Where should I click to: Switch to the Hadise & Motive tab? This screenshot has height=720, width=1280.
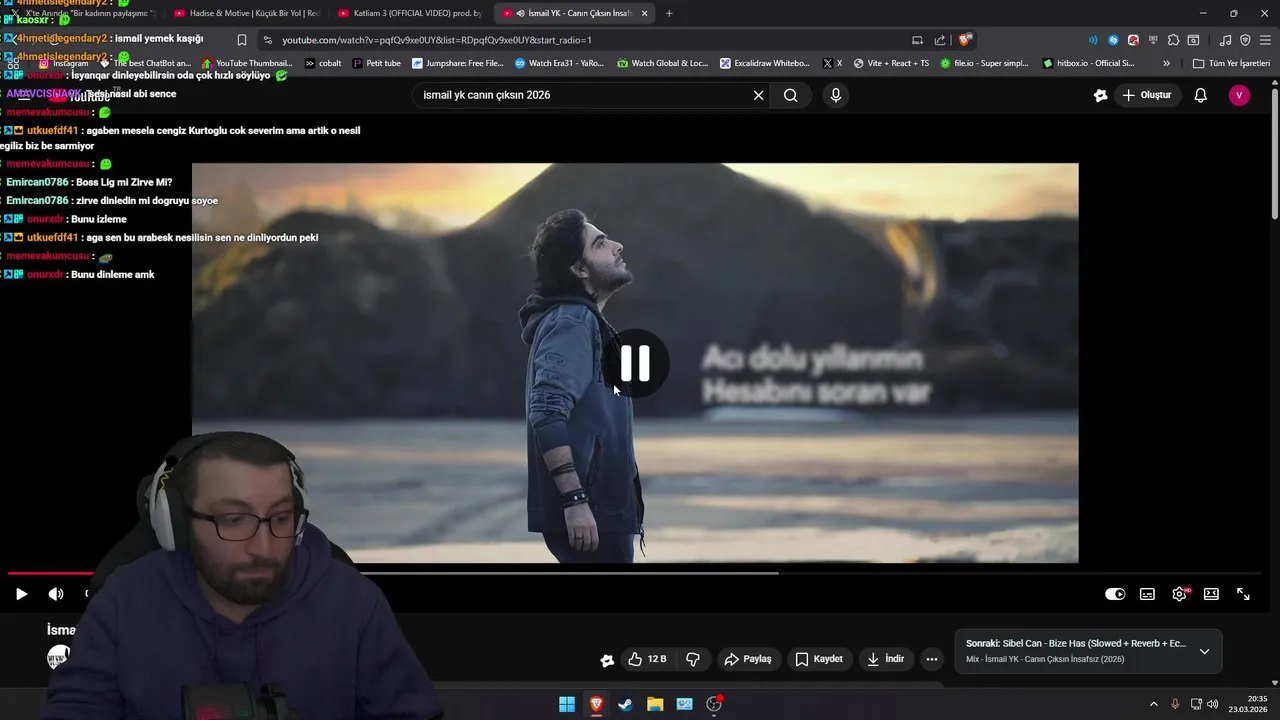pos(245,13)
